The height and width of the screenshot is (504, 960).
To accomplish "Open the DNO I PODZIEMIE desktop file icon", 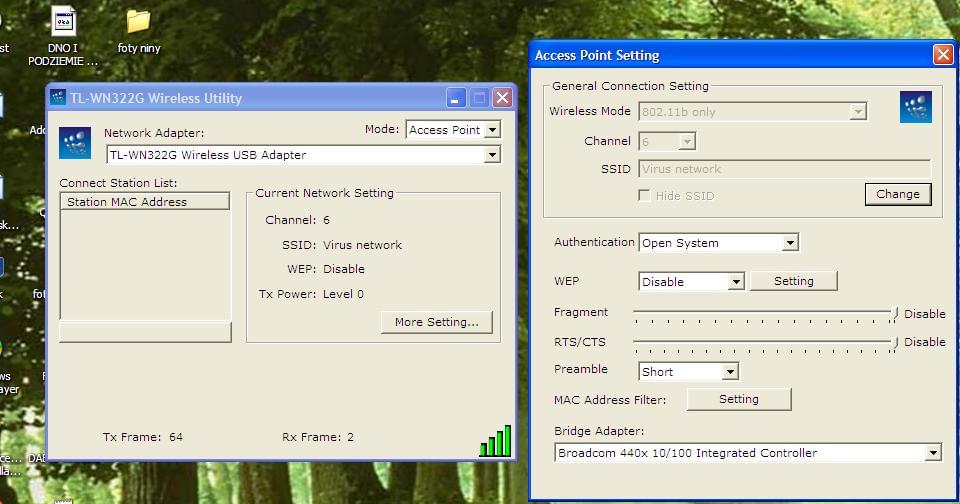I will click(x=63, y=36).
